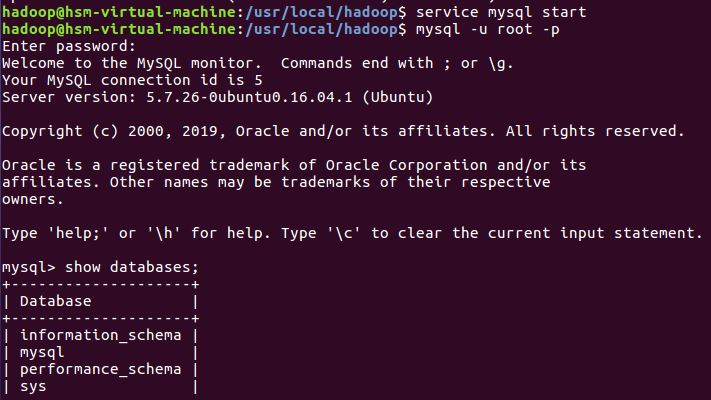
Task: Click the 'Welcome to the MySQL monitor' line
Action: pyautogui.click(x=258, y=63)
